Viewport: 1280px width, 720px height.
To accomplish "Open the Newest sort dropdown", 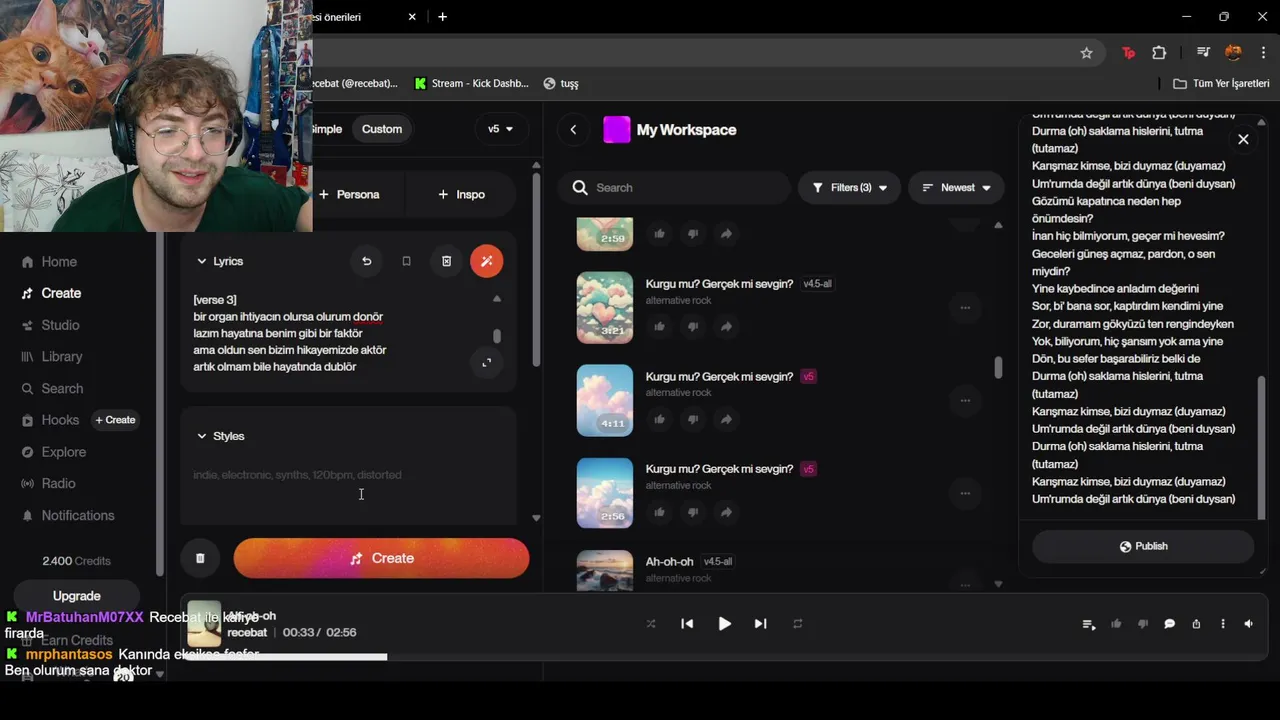I will coord(956,187).
